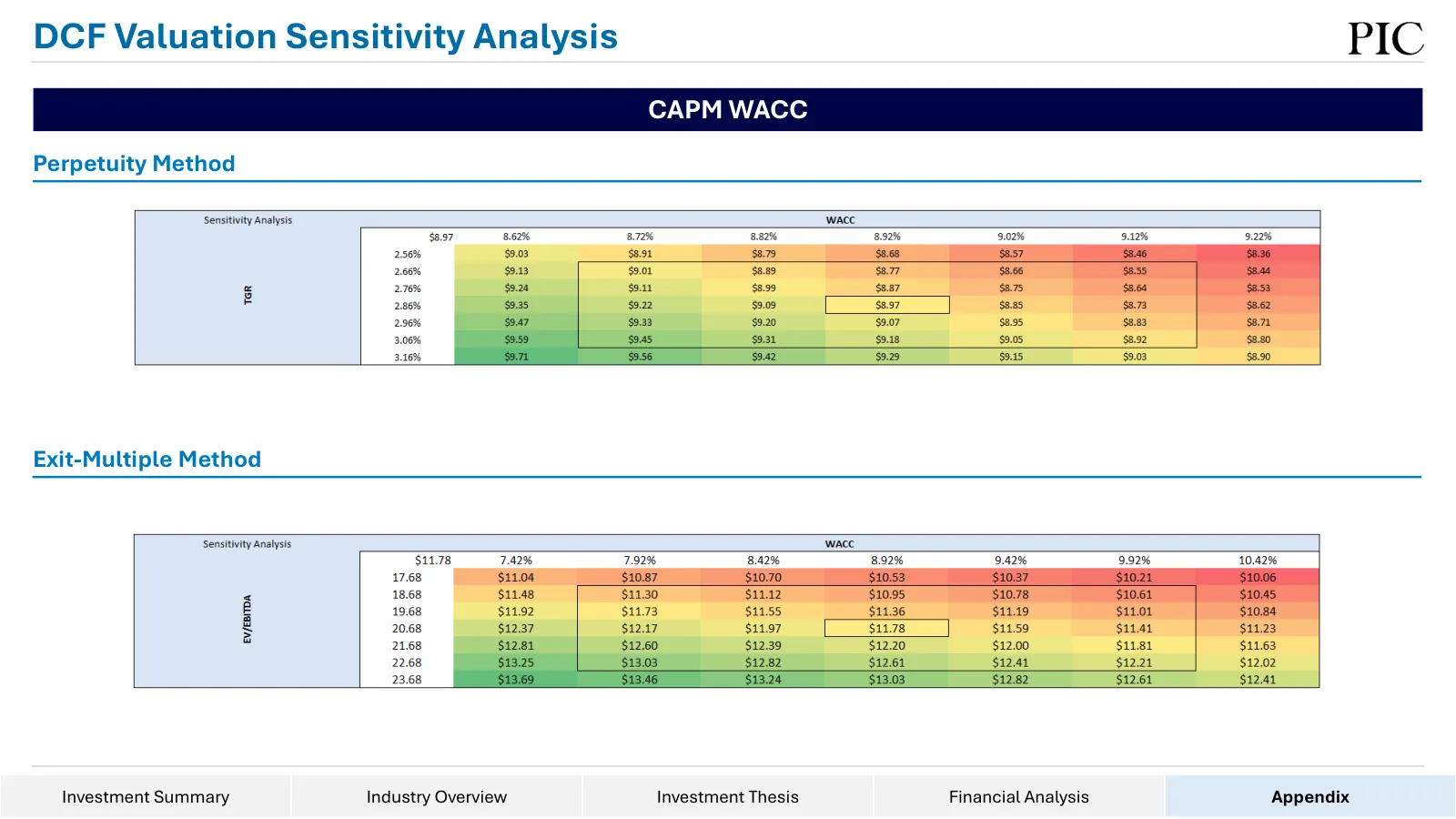The width and height of the screenshot is (1456, 819).
Task: Click the $9.03 cell in 2.56% row
Action: [x=516, y=254]
